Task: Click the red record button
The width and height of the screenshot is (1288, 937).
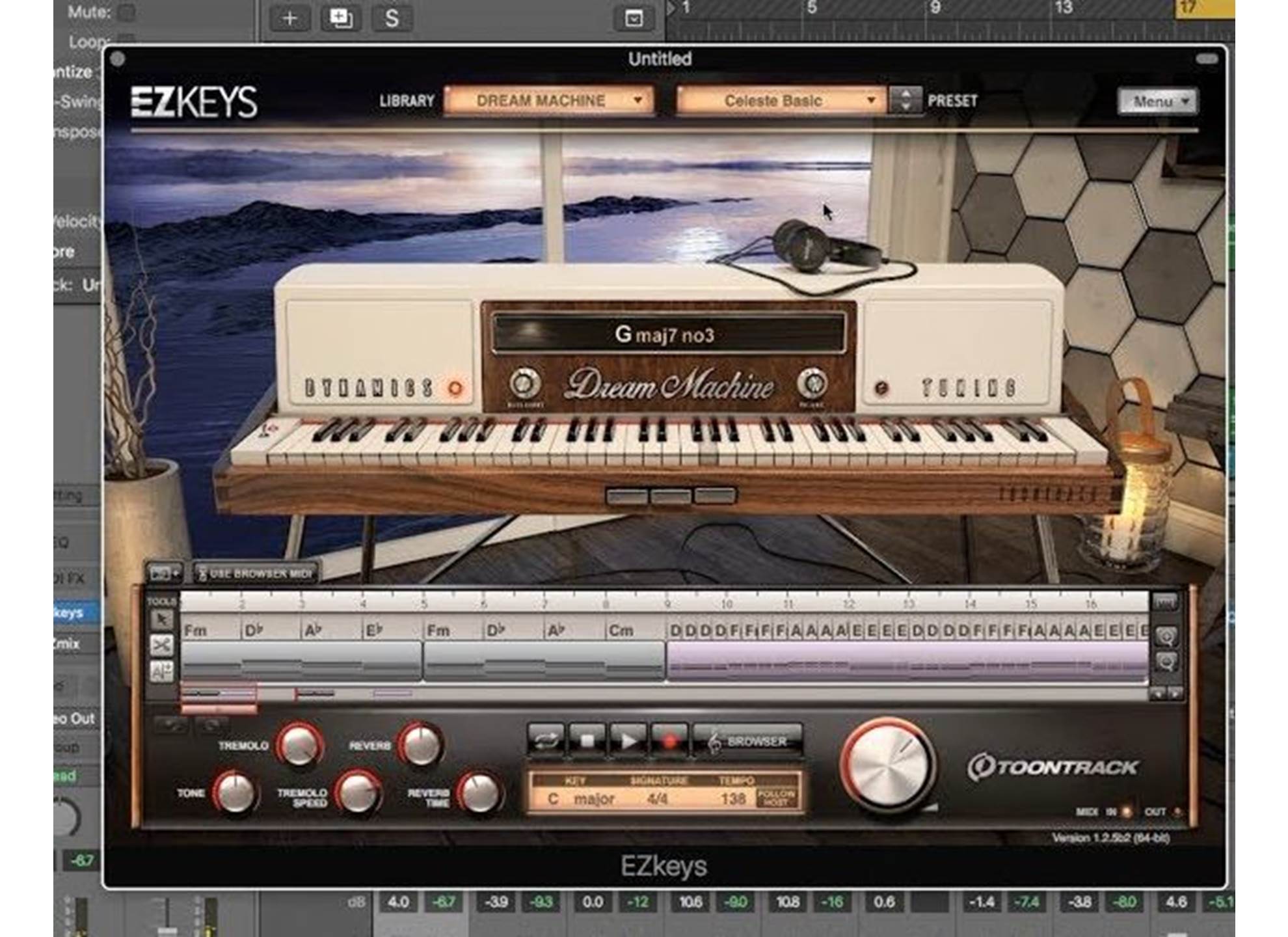Action: click(669, 740)
